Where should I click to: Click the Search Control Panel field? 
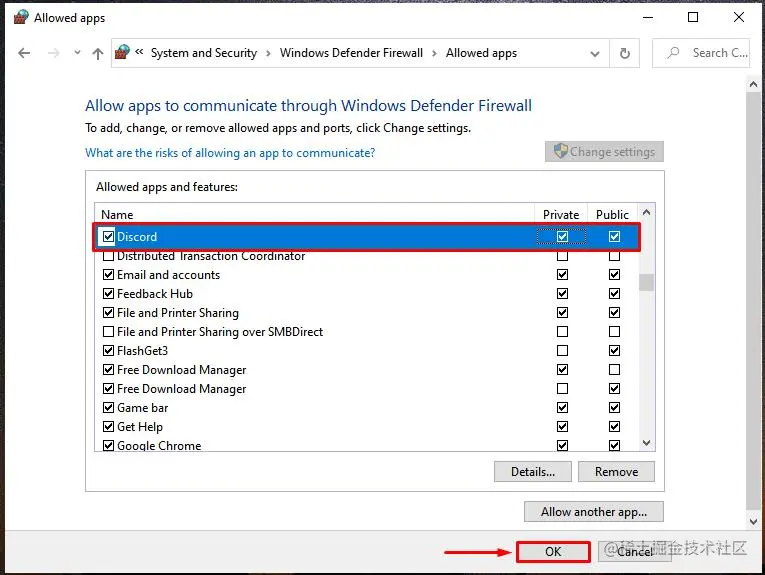701,53
